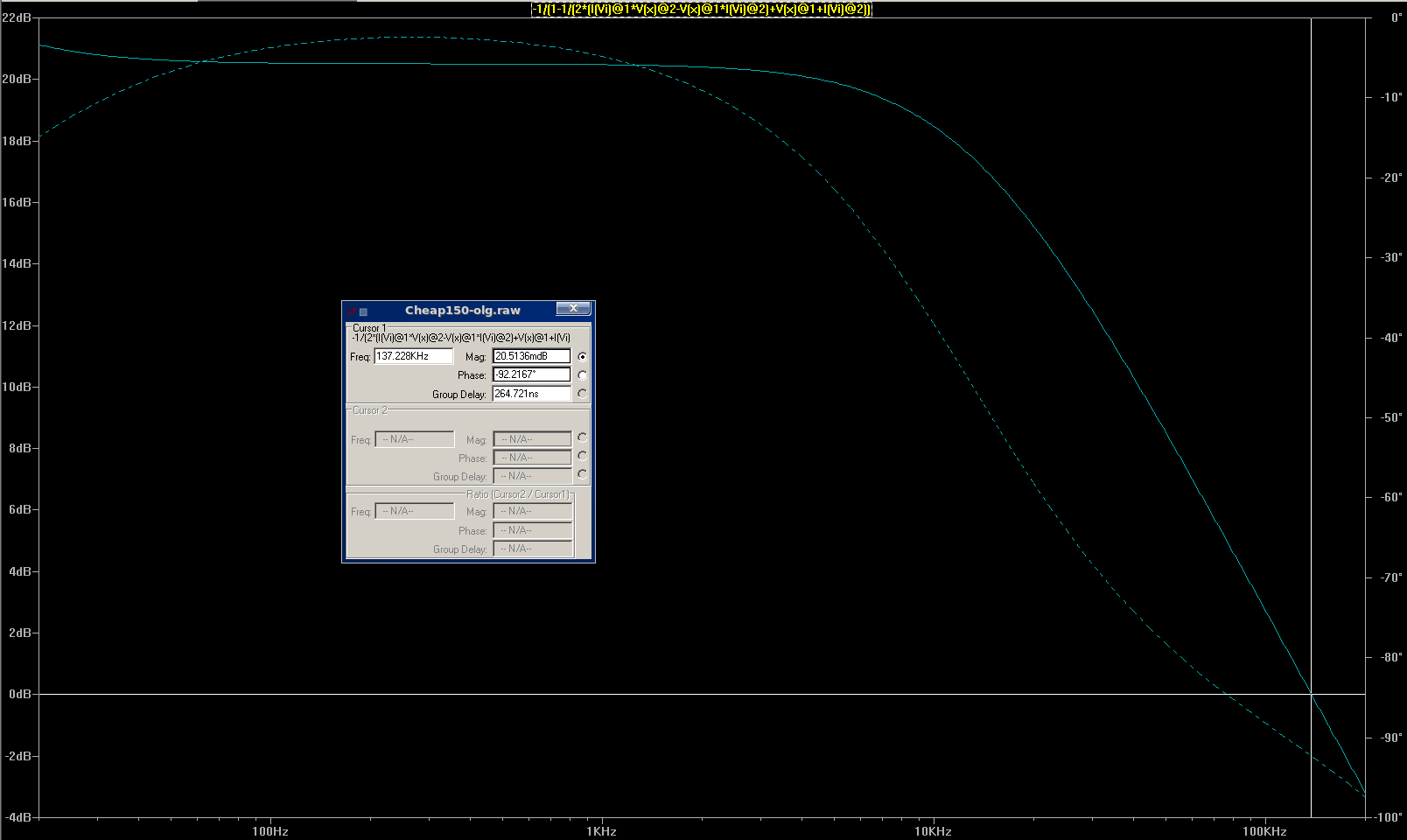Click the 0dB label on left axis
The image size is (1407, 840).
point(20,694)
